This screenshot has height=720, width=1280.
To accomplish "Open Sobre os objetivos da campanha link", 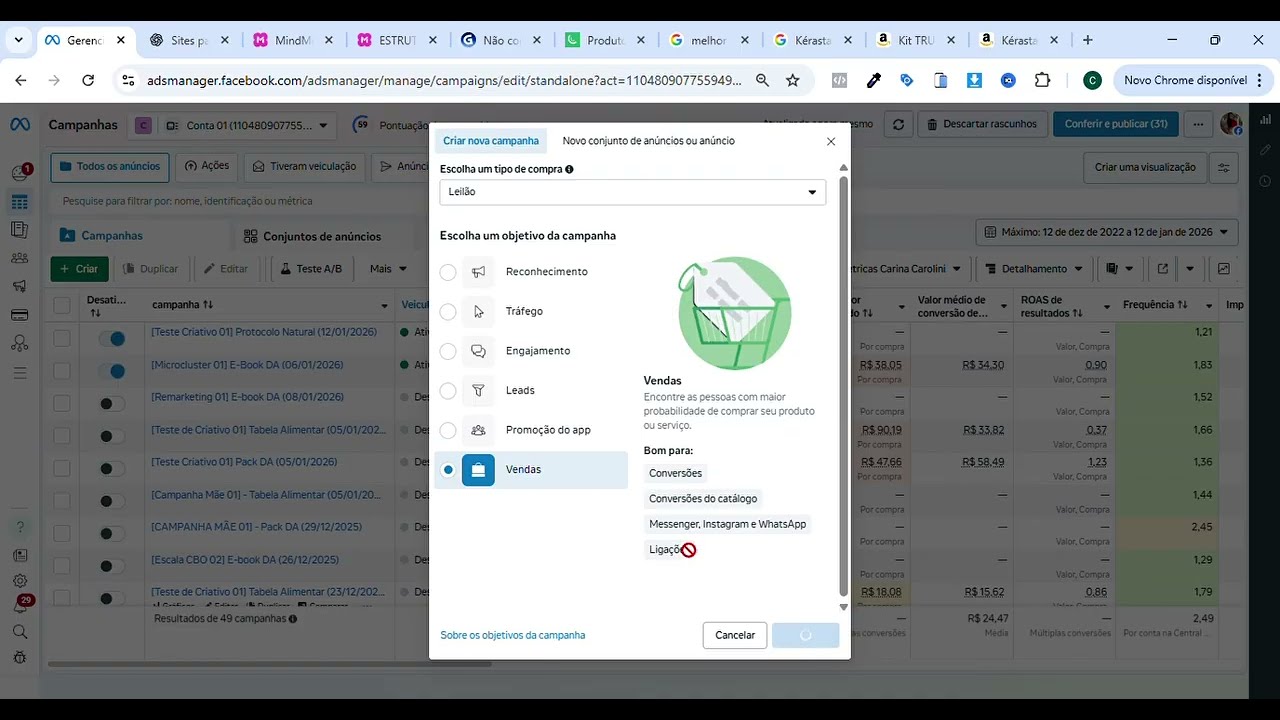I will [513, 636].
